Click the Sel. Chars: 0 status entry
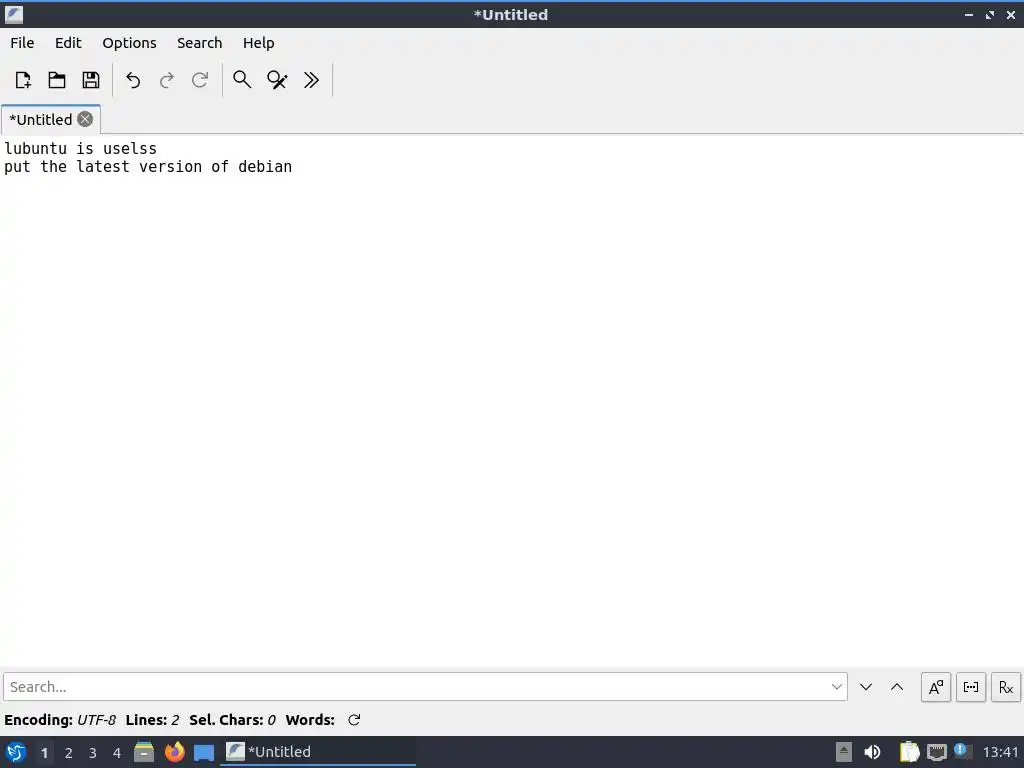Viewport: 1024px width, 768px height. (232, 720)
